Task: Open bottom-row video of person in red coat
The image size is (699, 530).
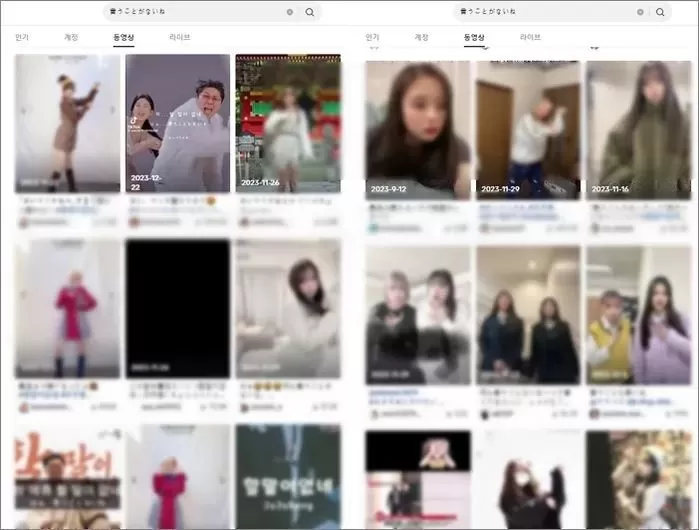Action: 178,477
